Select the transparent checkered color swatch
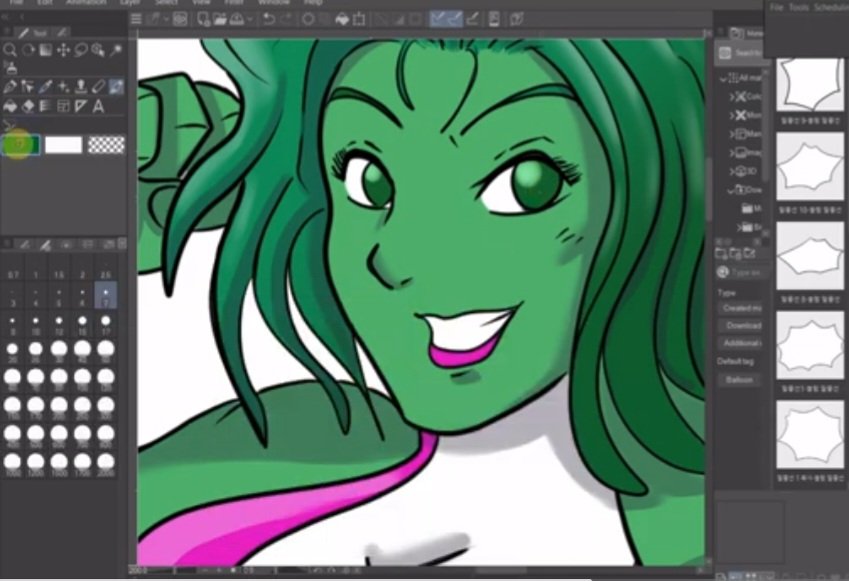The width and height of the screenshot is (849, 581). (x=106, y=145)
